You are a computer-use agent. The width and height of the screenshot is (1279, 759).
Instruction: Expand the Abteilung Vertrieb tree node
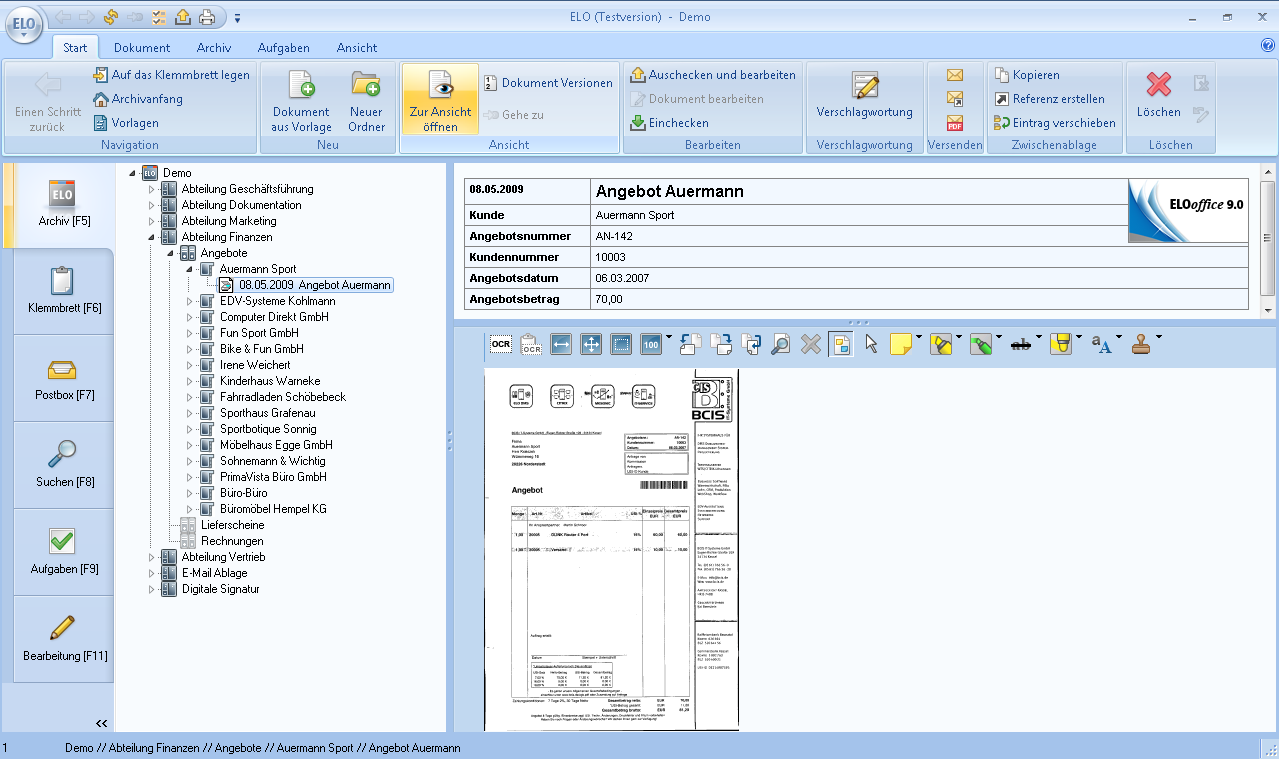tap(153, 557)
